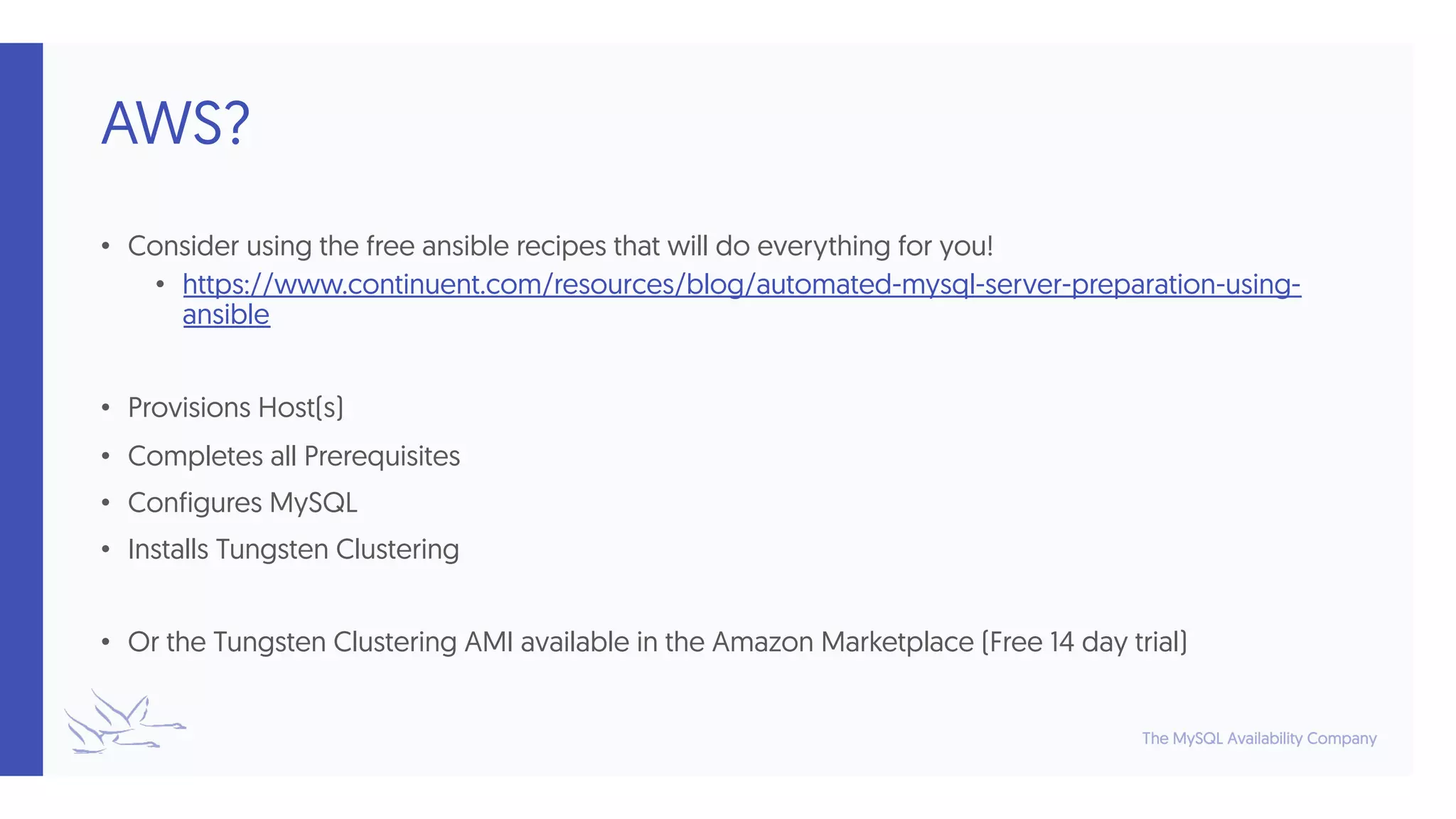
Task: Click the bullet dot before 'Consider using'
Action: pyautogui.click(x=105, y=247)
